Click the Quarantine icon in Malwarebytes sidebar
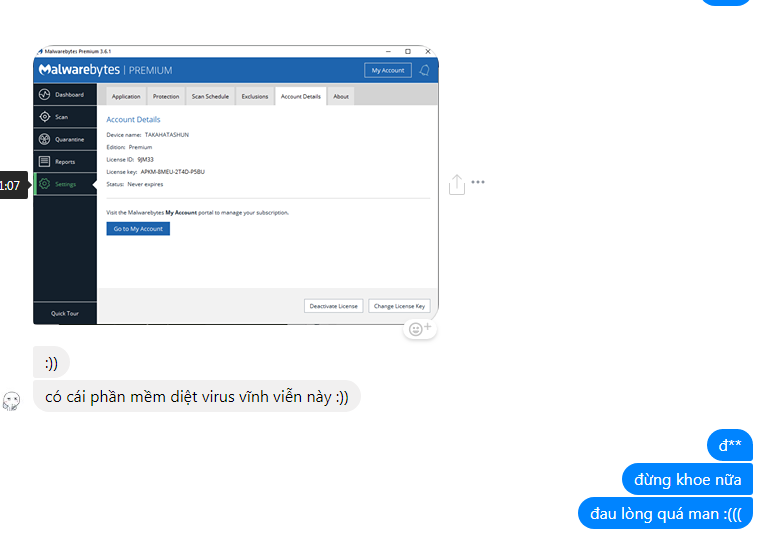This screenshot has height=548, width=761. point(45,139)
